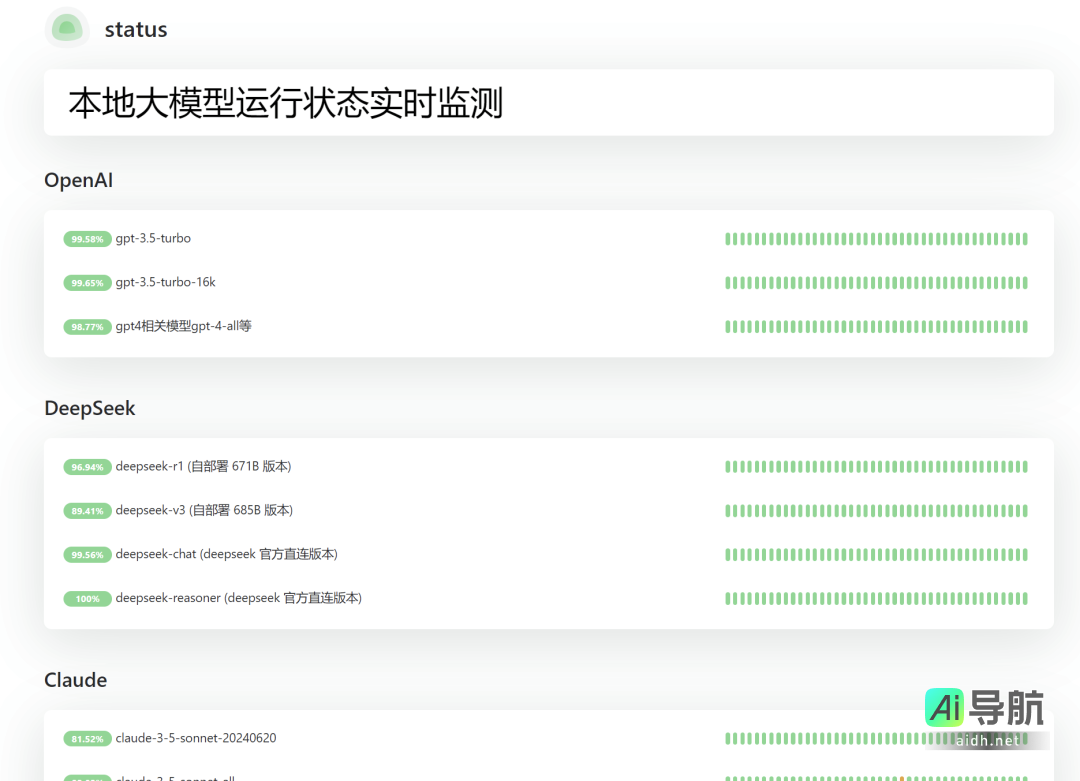The image size is (1080, 781).
Task: Click the OpenAI section heading
Action: (79, 180)
